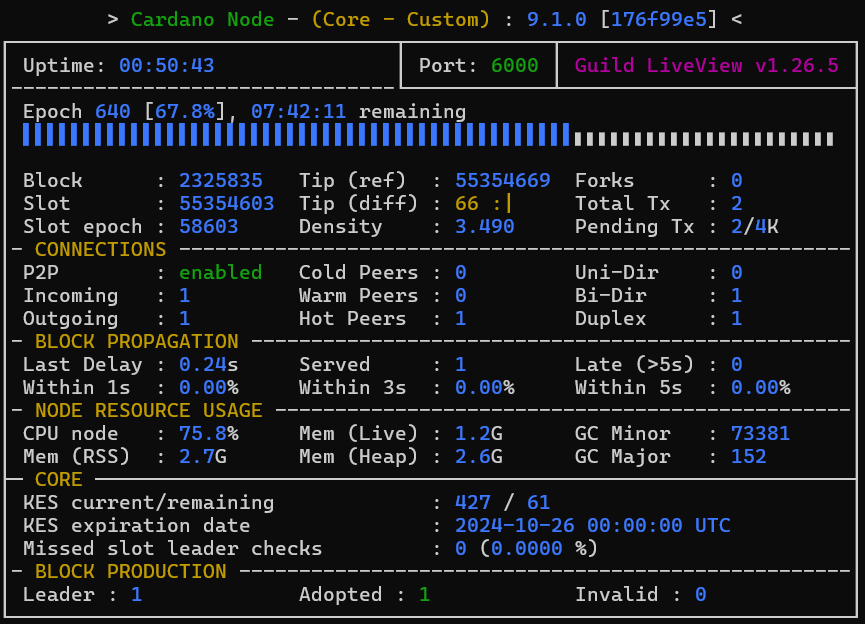Image resolution: width=865 pixels, height=624 pixels.
Task: Click the "CONNECTIONS" section heading
Action: [100, 250]
